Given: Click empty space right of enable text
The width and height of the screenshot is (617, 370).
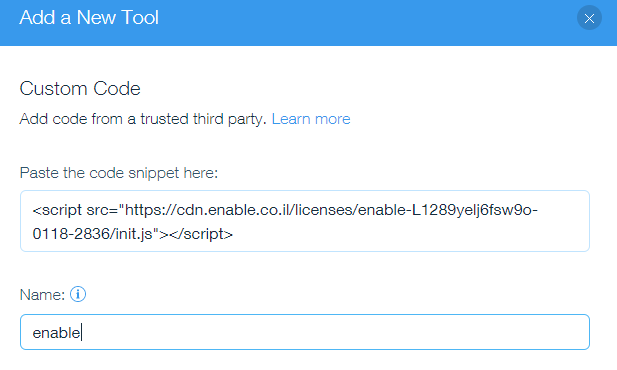Looking at the screenshot, I should 334,332.
